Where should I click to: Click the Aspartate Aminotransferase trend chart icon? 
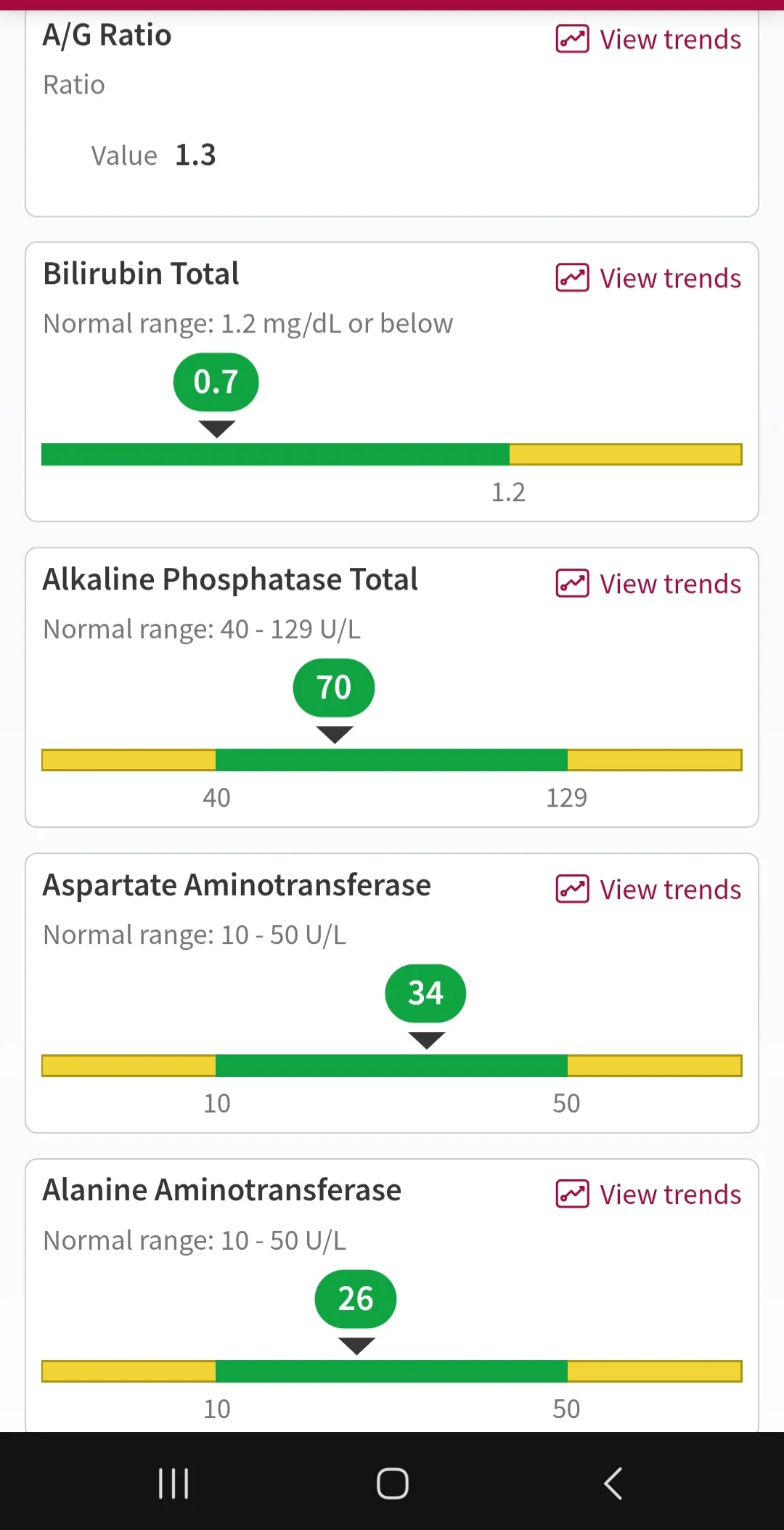coord(572,890)
